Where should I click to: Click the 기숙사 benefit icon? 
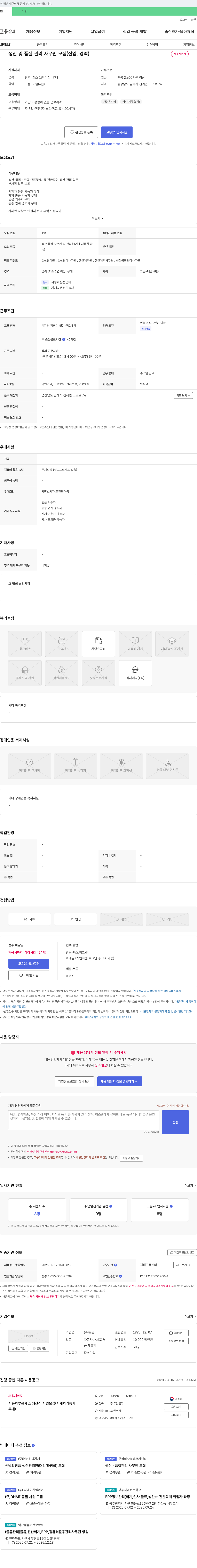62,644
